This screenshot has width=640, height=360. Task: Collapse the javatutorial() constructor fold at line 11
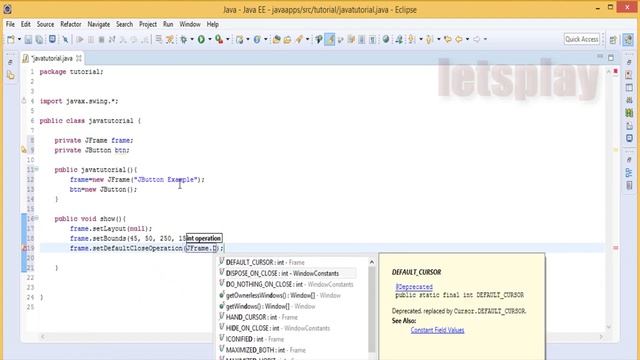36,169
